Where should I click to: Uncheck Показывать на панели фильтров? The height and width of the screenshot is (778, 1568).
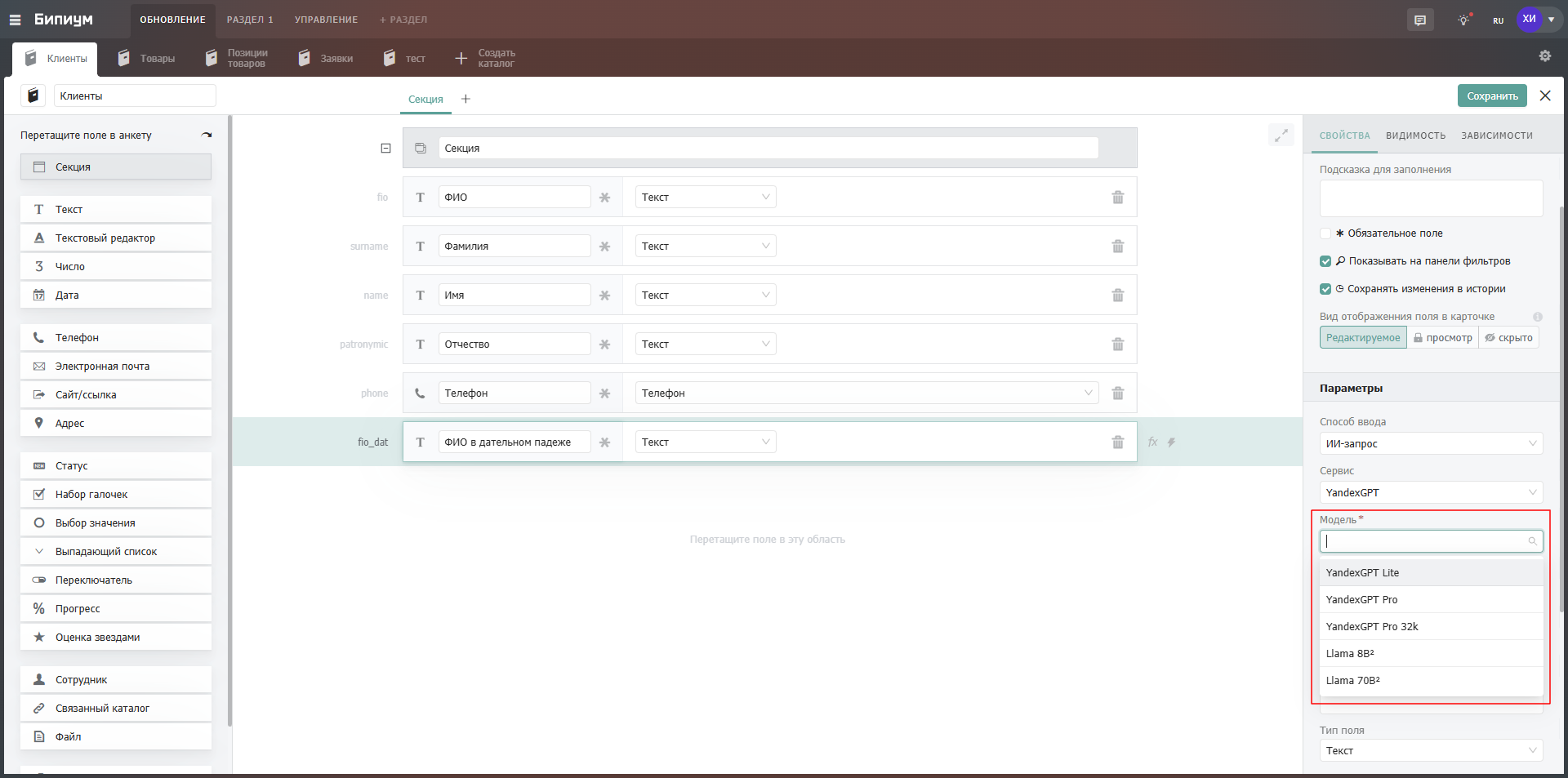[1325, 261]
